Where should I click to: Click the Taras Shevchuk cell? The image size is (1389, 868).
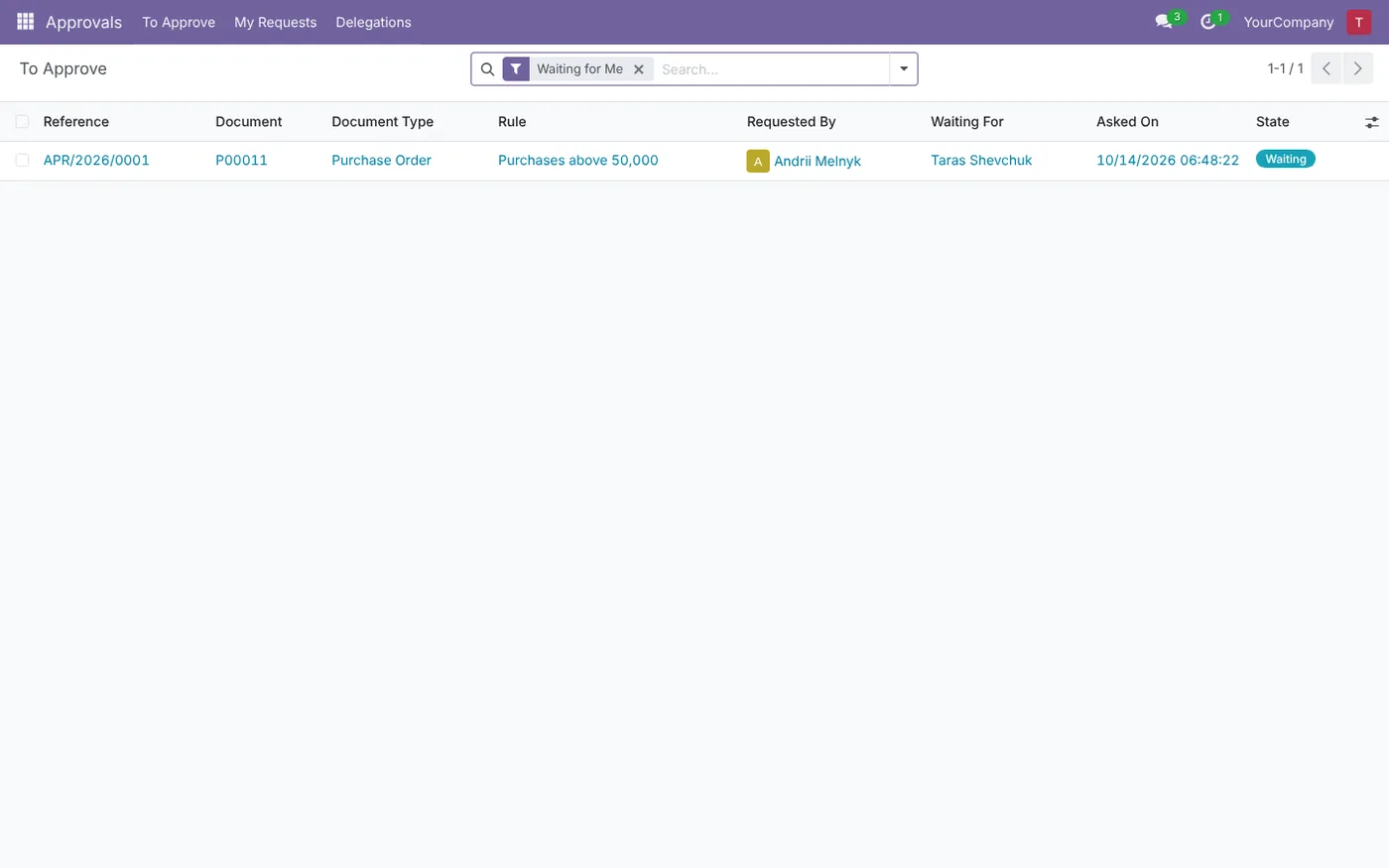981,160
